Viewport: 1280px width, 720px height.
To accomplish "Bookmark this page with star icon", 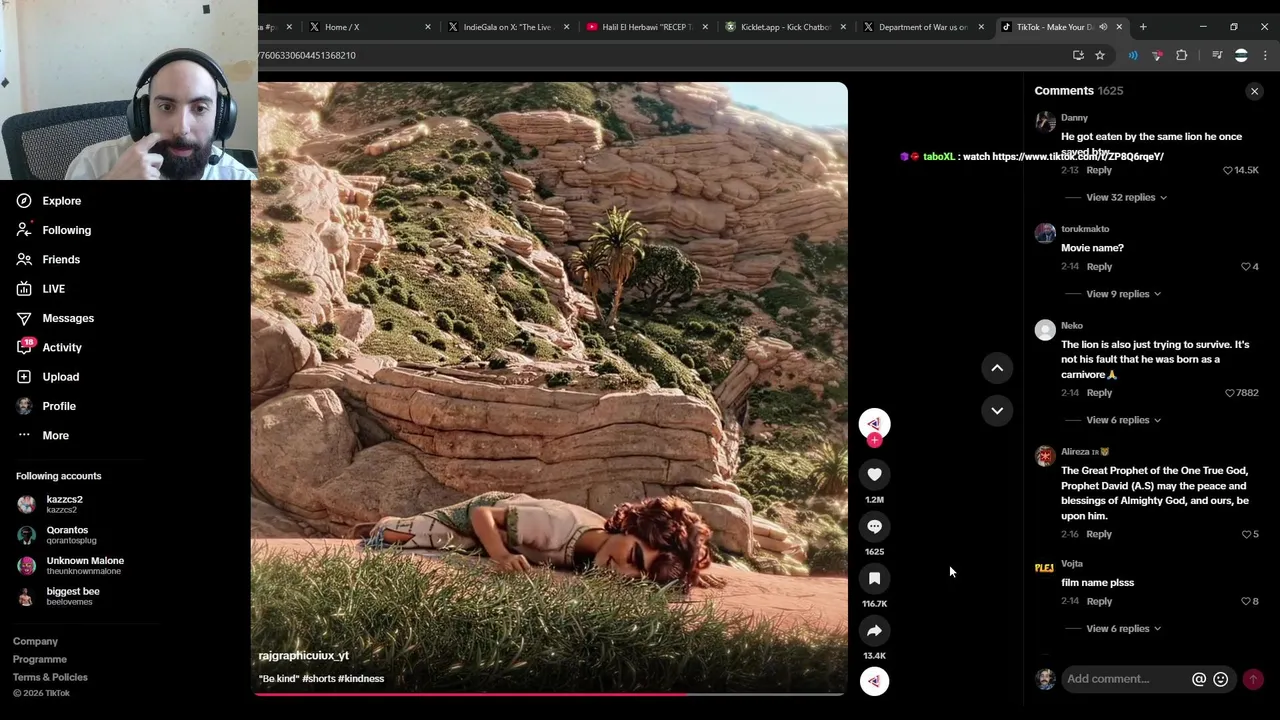I will pyautogui.click(x=1100, y=55).
